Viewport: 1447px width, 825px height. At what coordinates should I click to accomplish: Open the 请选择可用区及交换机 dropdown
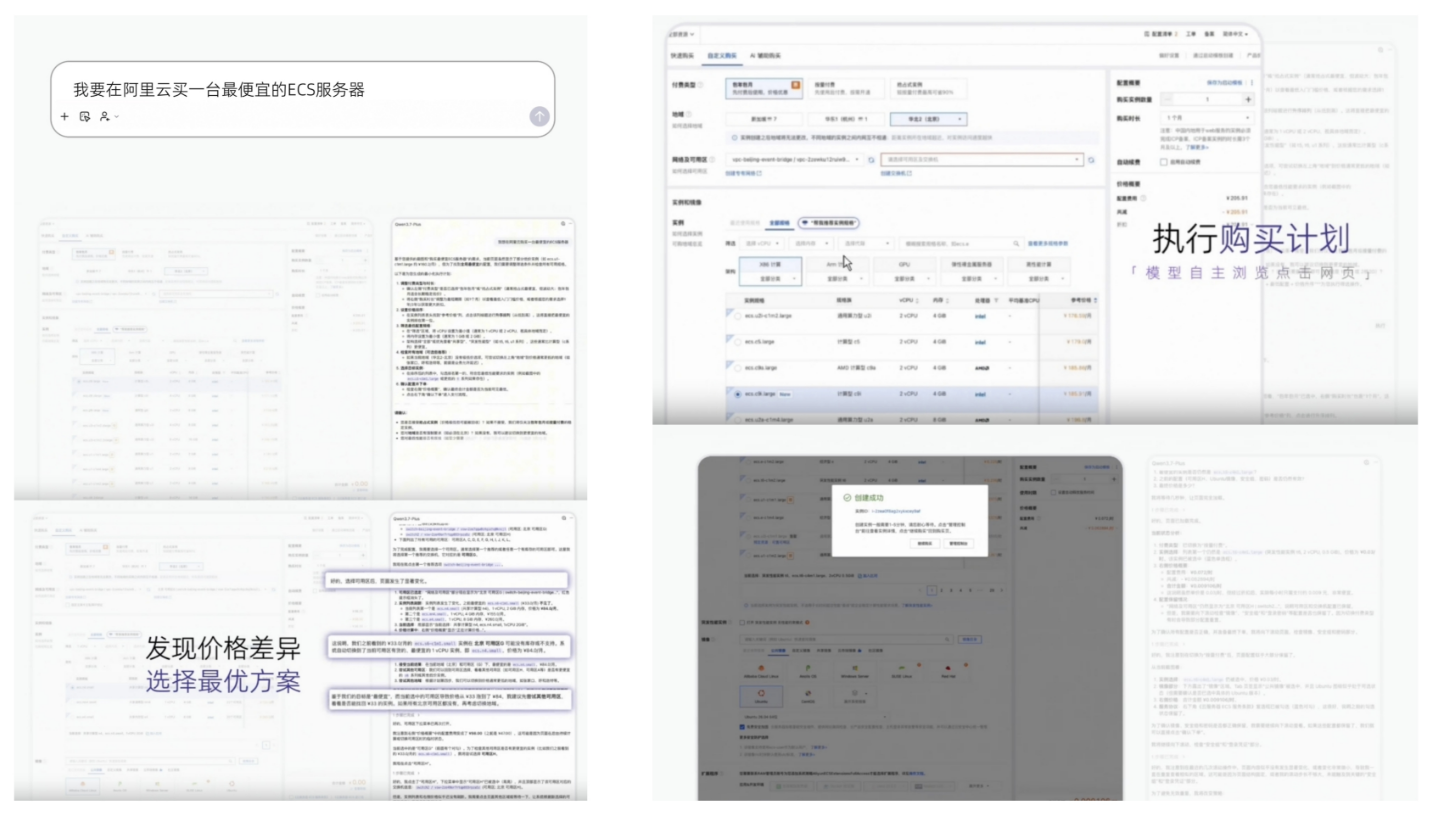click(982, 159)
